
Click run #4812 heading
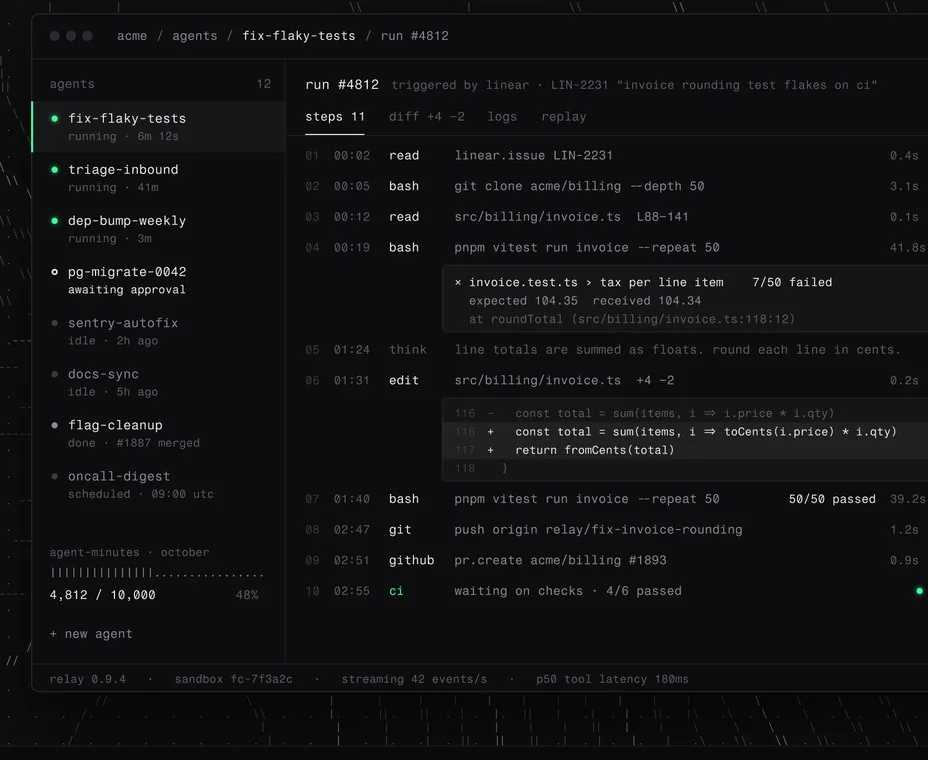pos(342,85)
